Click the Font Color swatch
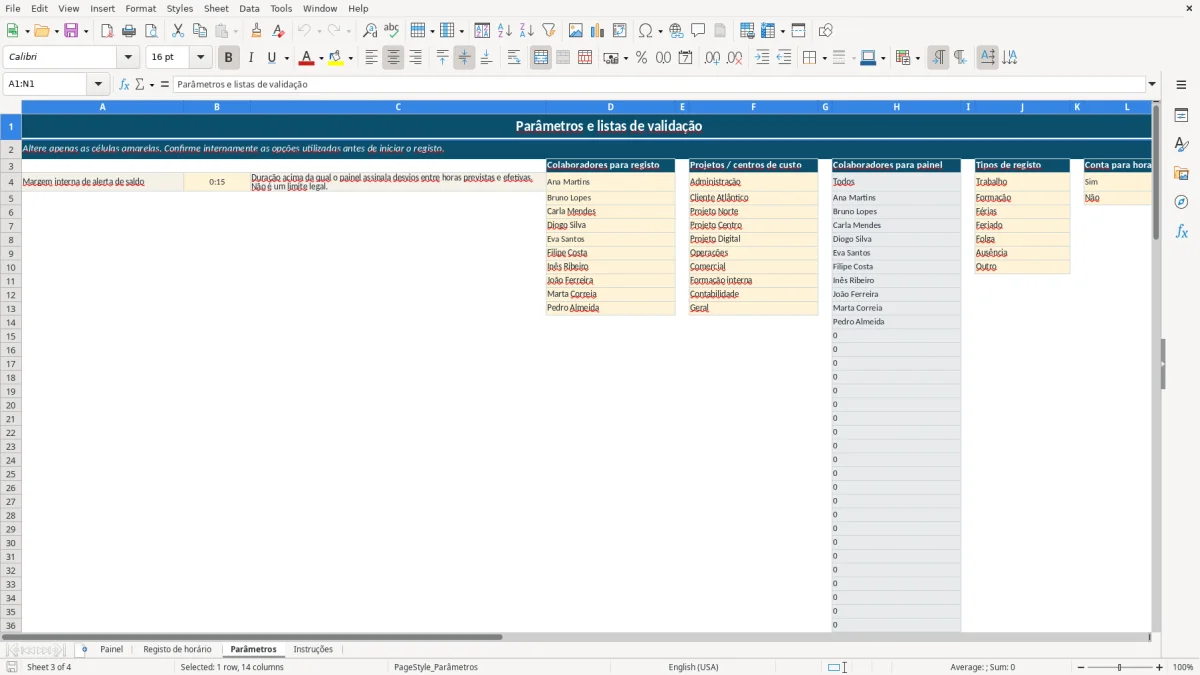Viewport: 1200px width, 675px height. pyautogui.click(x=306, y=58)
